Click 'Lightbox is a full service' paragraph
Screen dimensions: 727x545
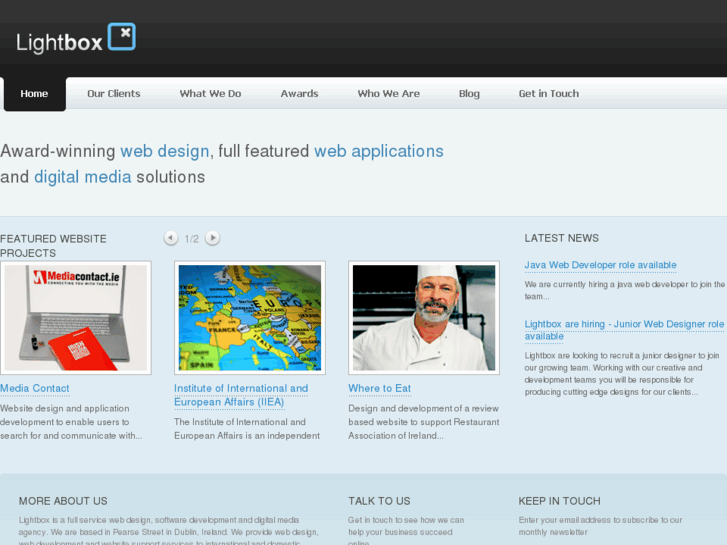168,530
